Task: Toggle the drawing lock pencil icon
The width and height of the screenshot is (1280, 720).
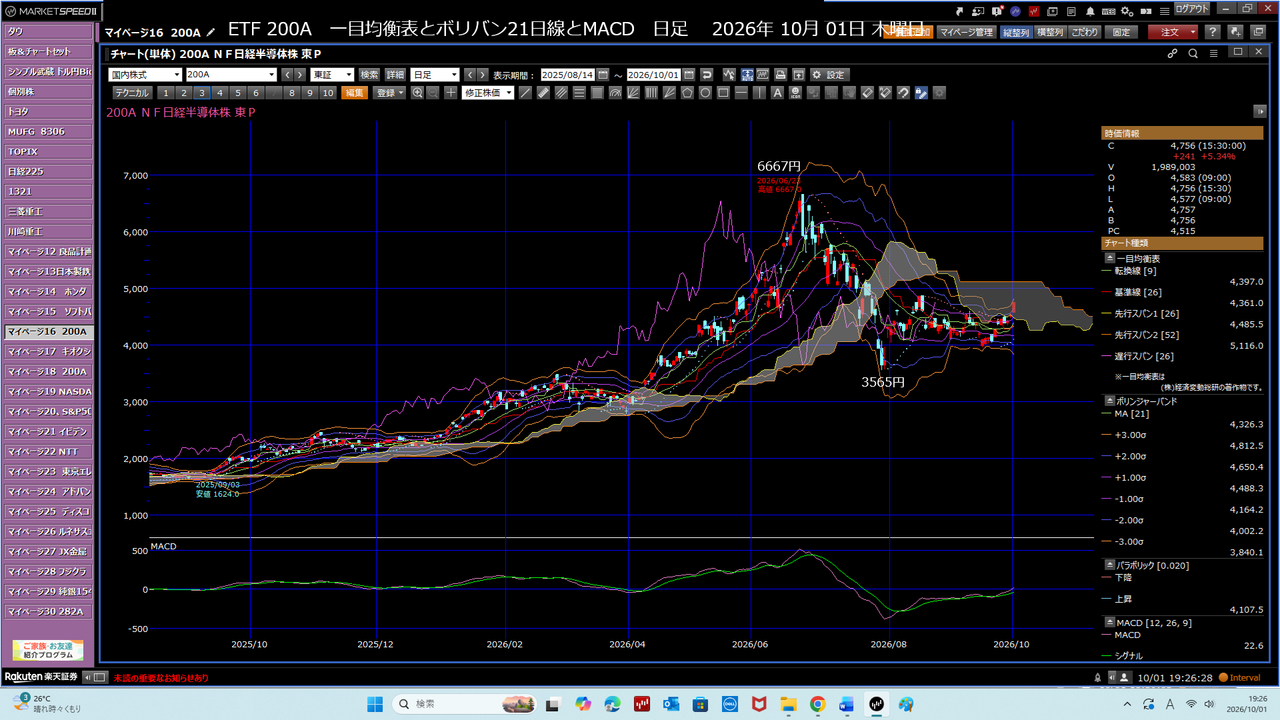Action: click(921, 93)
